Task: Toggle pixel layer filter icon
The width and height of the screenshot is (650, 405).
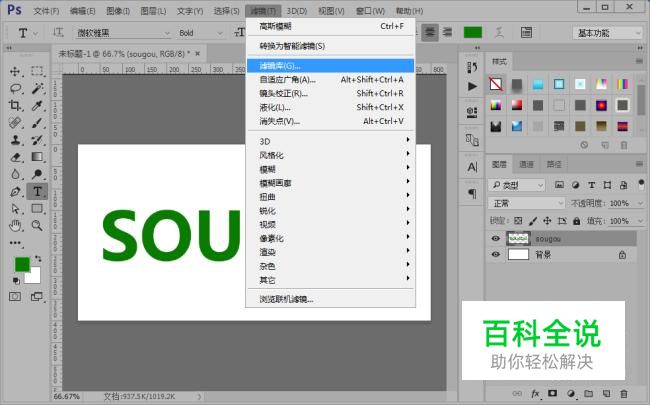Action: 559,185
